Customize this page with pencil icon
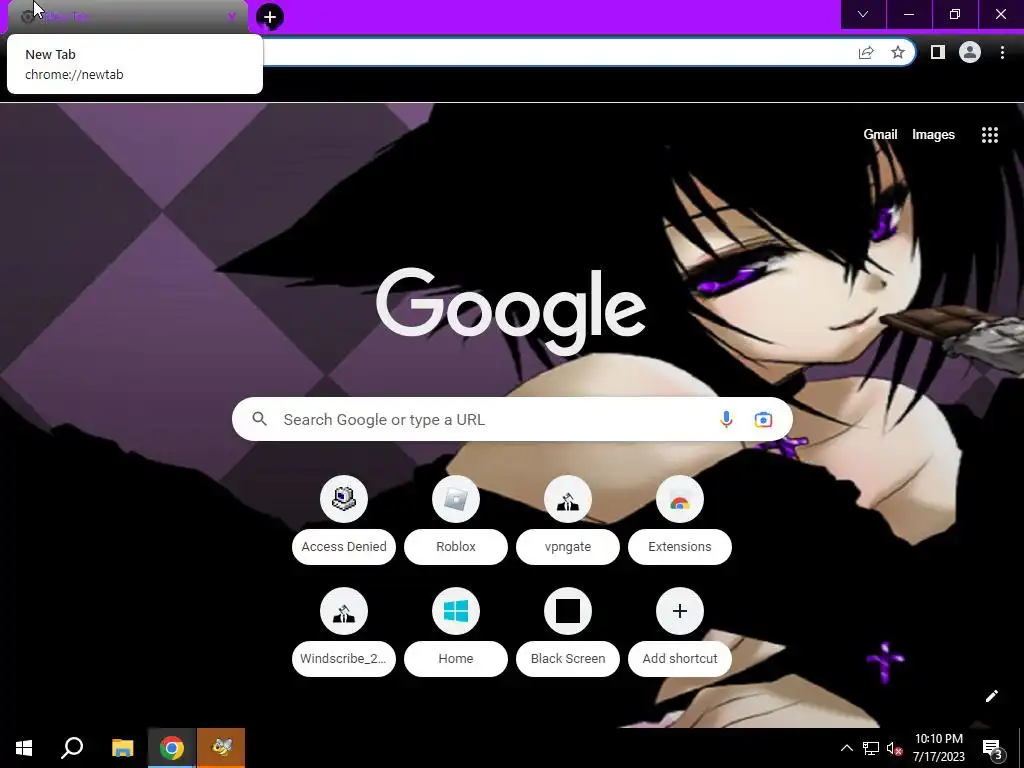 (x=991, y=696)
